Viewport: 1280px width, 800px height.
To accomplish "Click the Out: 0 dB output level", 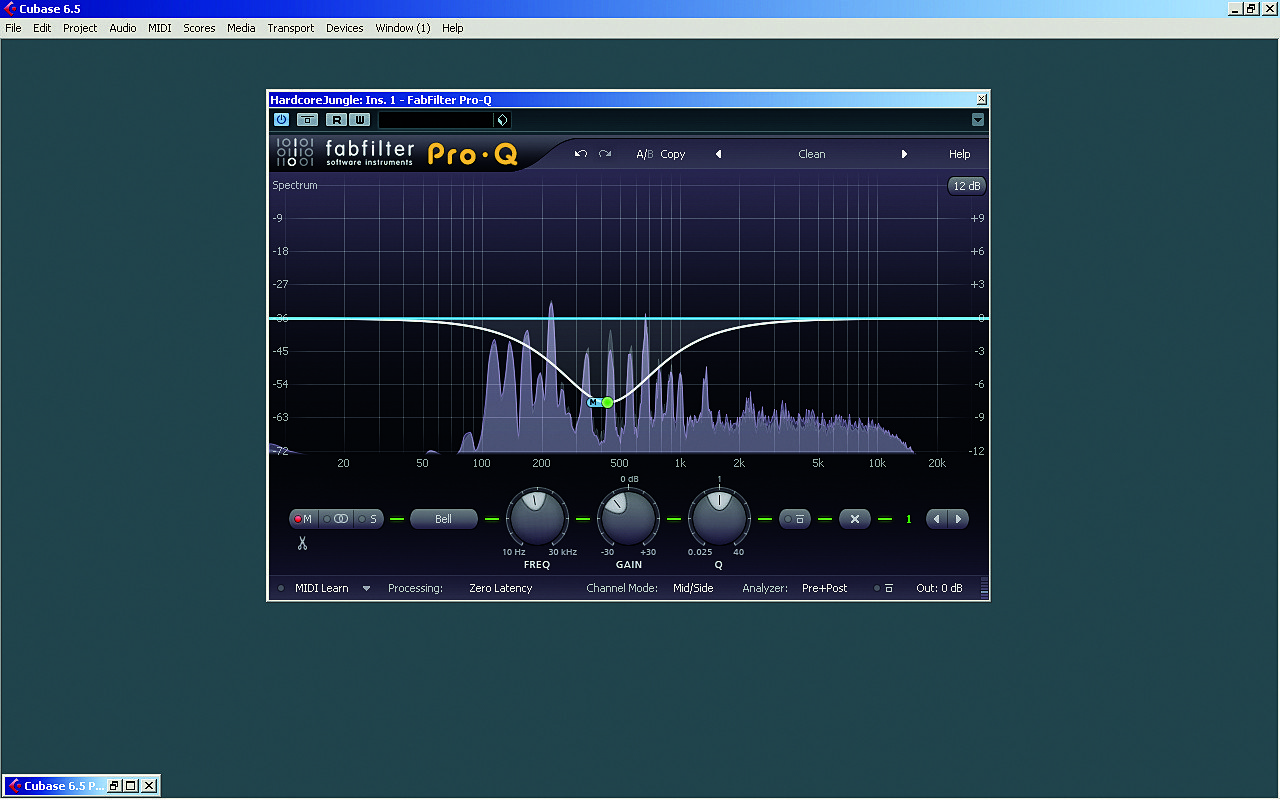I will pyautogui.click(x=939, y=588).
